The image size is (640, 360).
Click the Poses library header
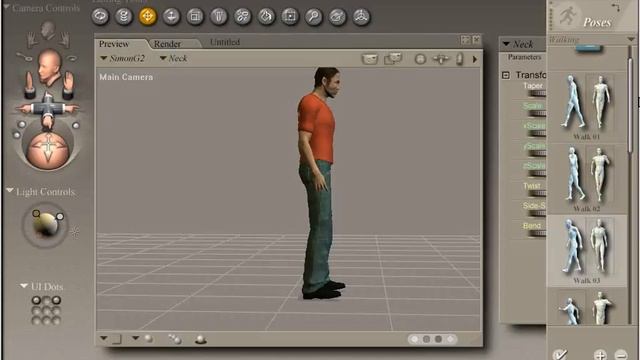(x=596, y=22)
